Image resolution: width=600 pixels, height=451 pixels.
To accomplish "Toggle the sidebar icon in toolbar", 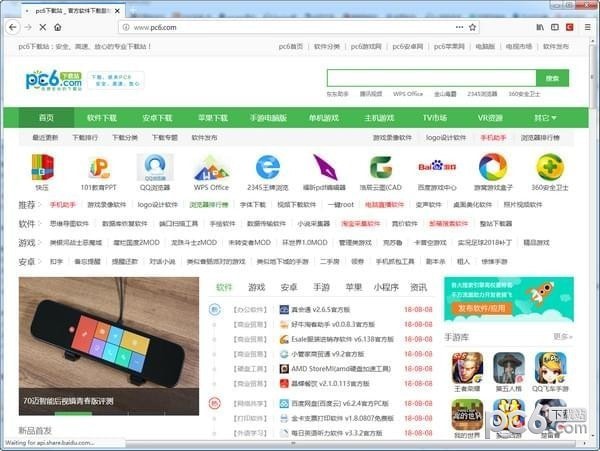I will click(555, 27).
